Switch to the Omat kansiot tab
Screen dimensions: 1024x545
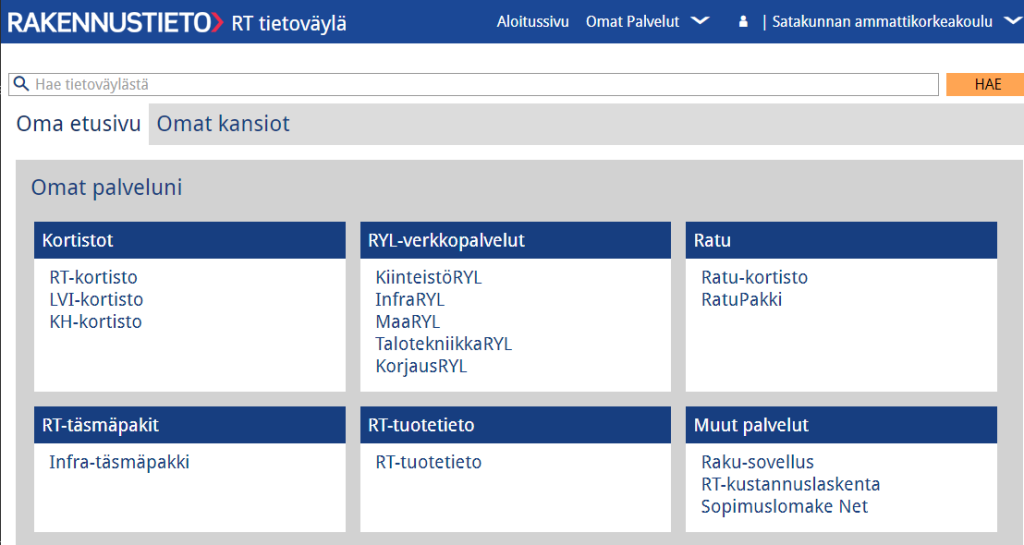(223, 123)
